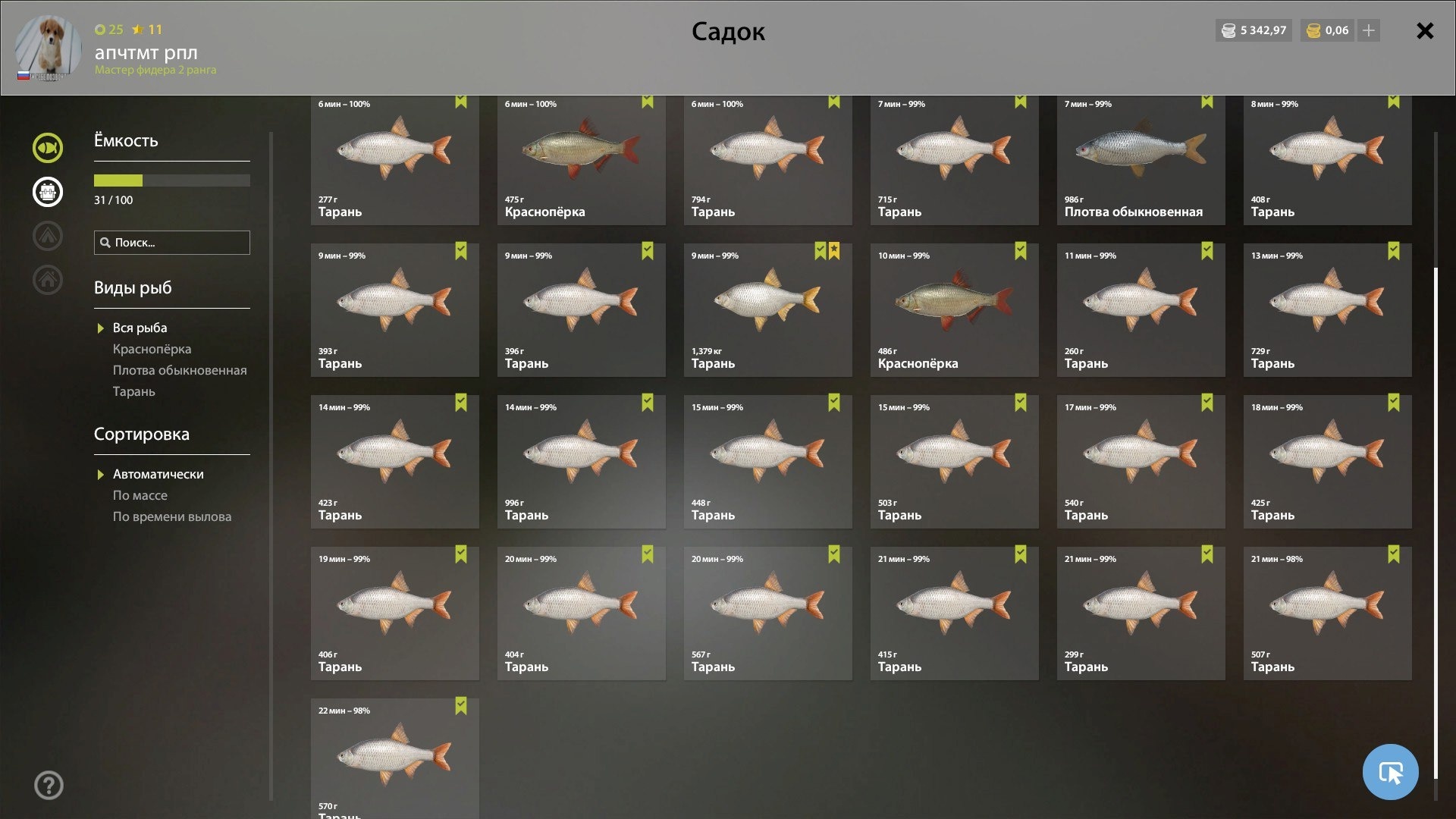
Task: Click the capacity progress bar 31/100
Action: tap(171, 180)
